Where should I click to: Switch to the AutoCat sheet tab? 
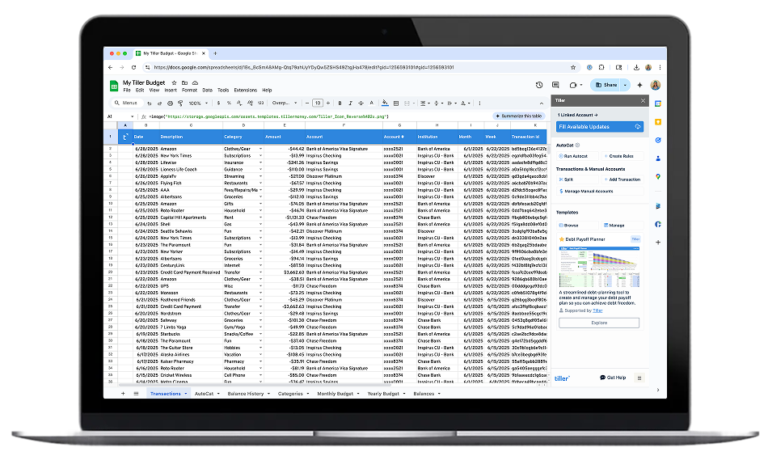click(x=204, y=394)
